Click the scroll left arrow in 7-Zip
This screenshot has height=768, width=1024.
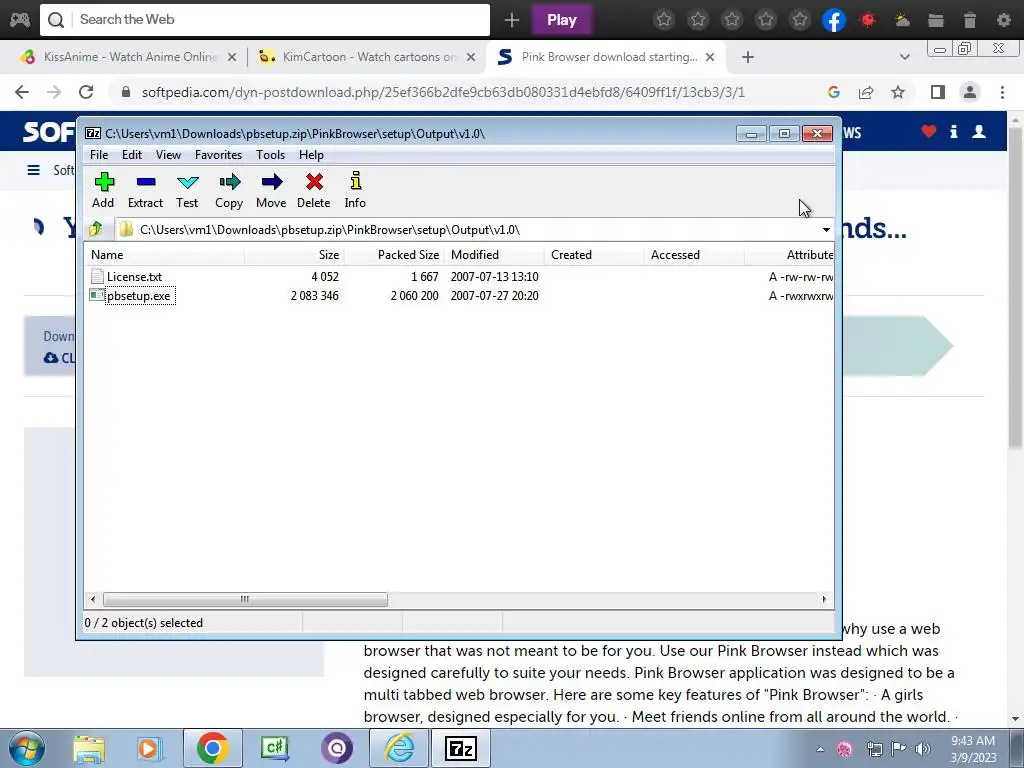point(93,600)
